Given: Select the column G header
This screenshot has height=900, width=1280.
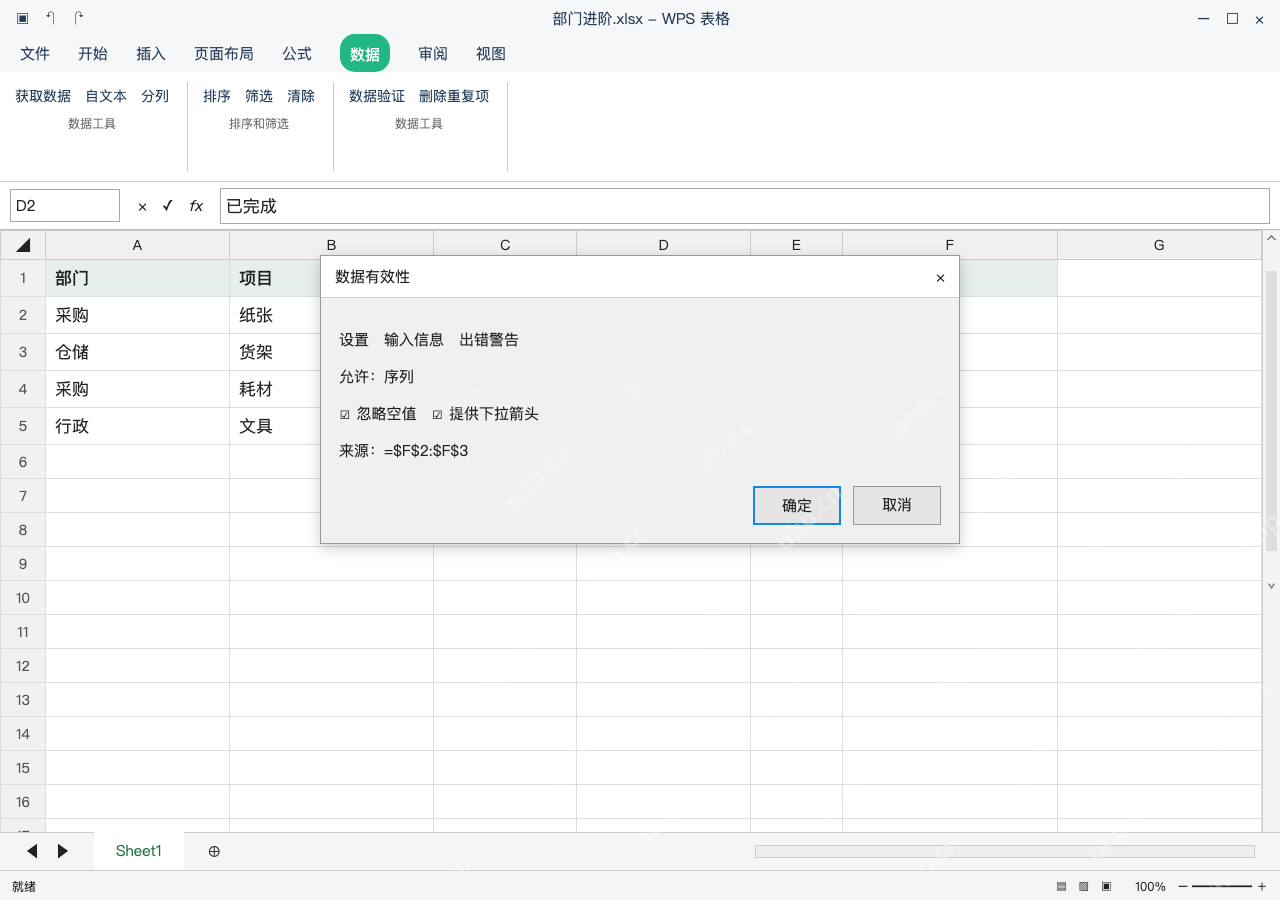Looking at the screenshot, I should [1159, 245].
